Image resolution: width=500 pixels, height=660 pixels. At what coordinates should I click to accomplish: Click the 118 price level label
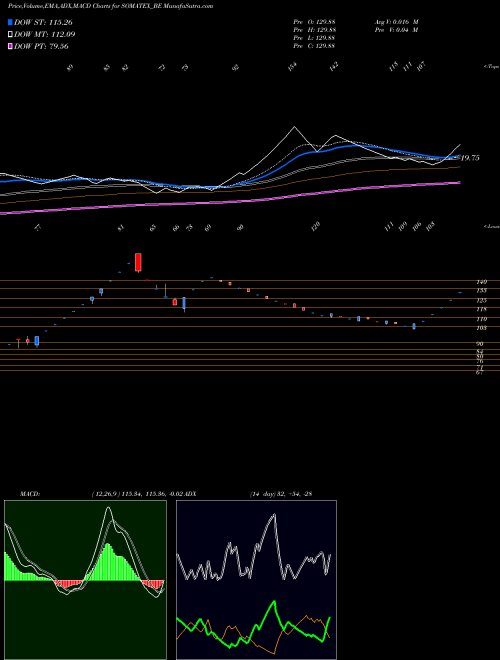(482, 309)
